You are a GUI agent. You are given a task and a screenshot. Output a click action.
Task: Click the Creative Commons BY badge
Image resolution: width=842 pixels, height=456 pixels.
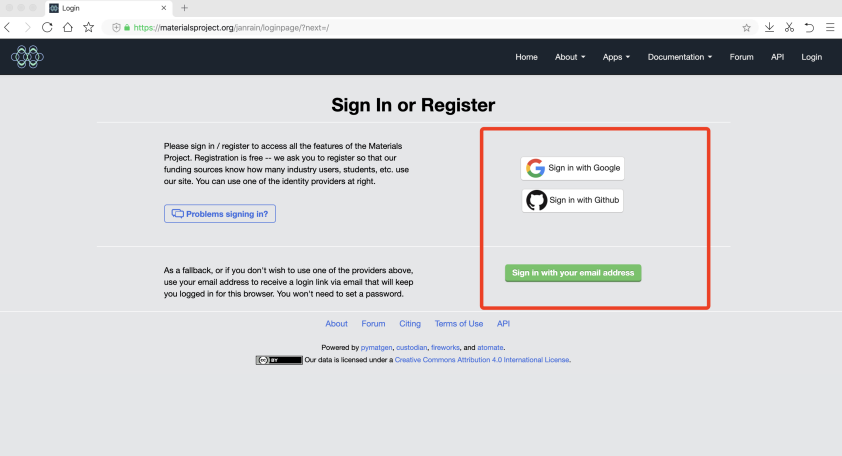pos(279,360)
